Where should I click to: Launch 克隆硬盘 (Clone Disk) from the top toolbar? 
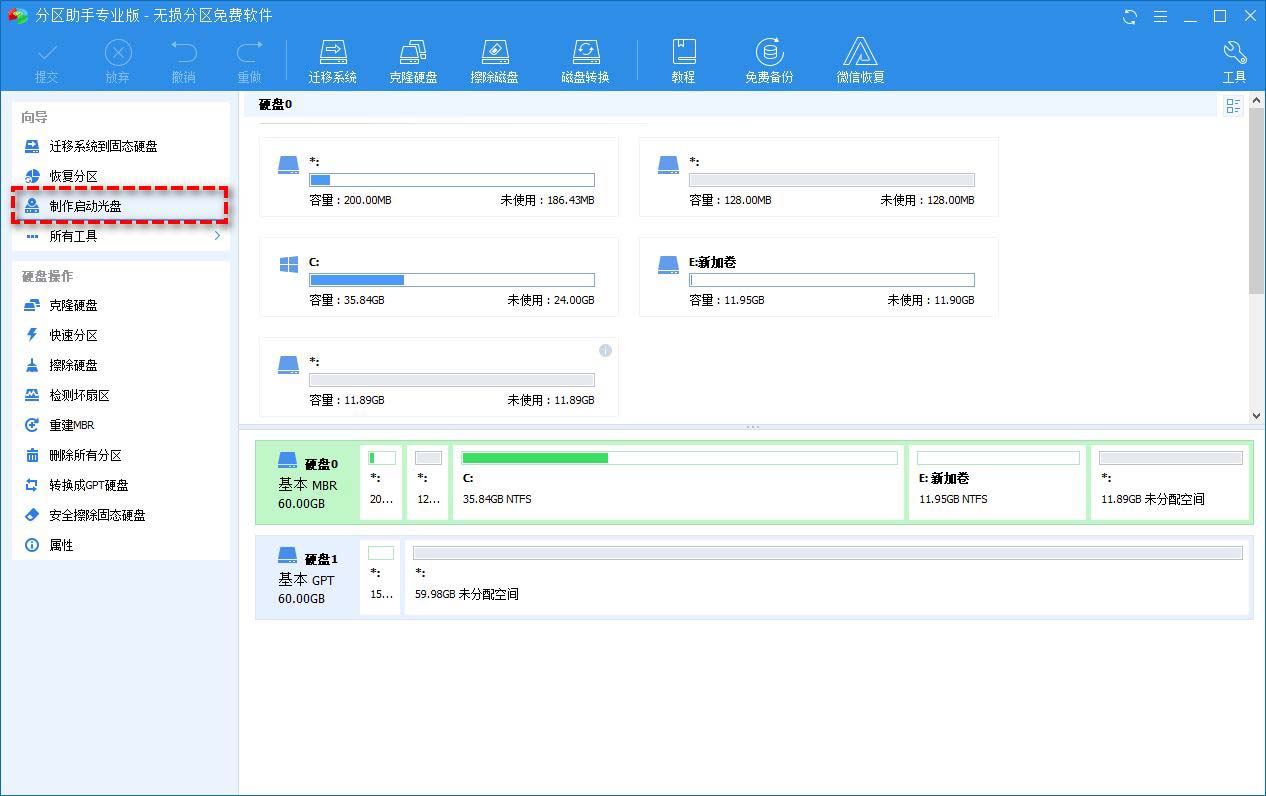pyautogui.click(x=414, y=58)
